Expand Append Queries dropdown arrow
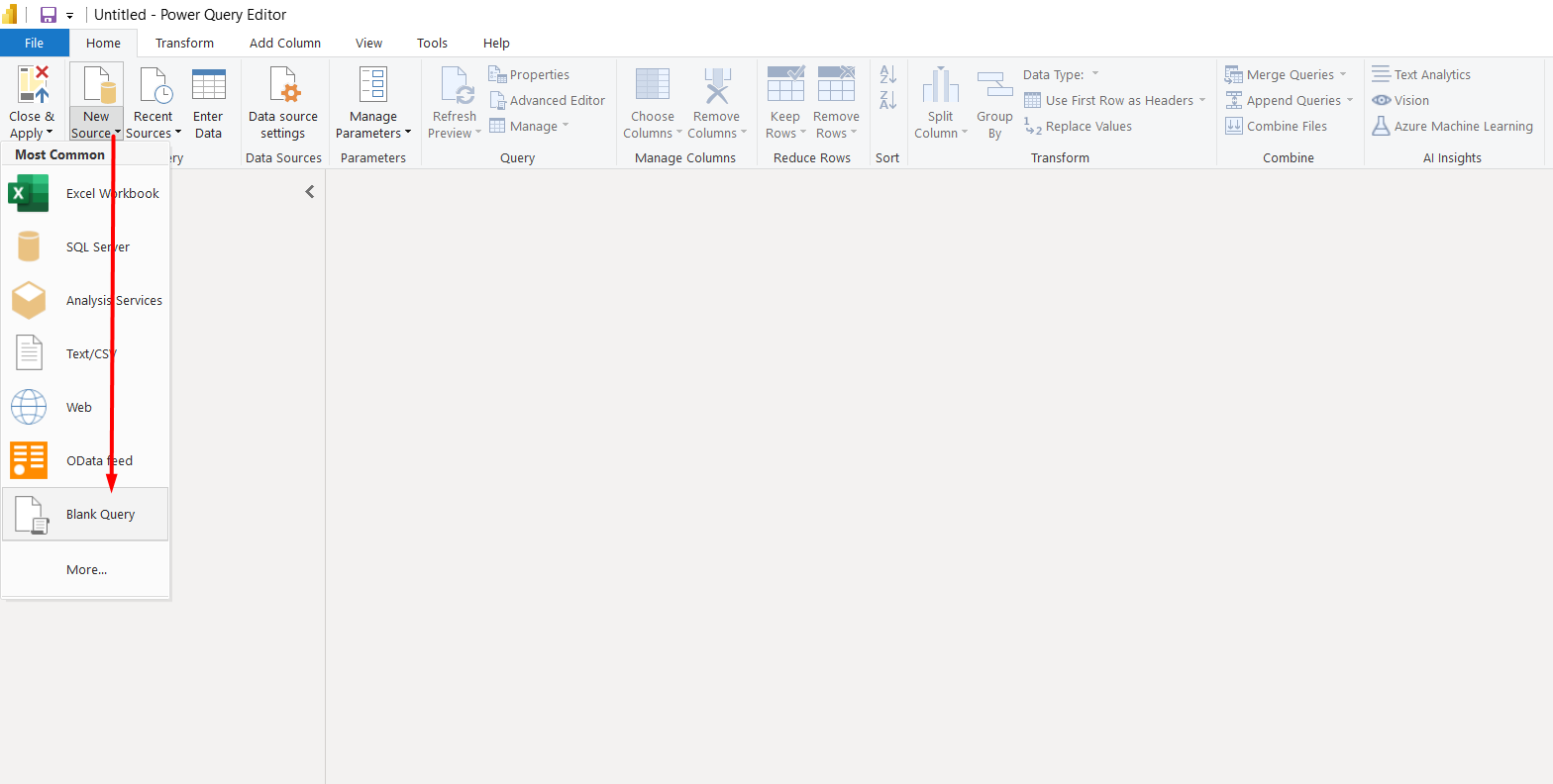 point(1349,100)
